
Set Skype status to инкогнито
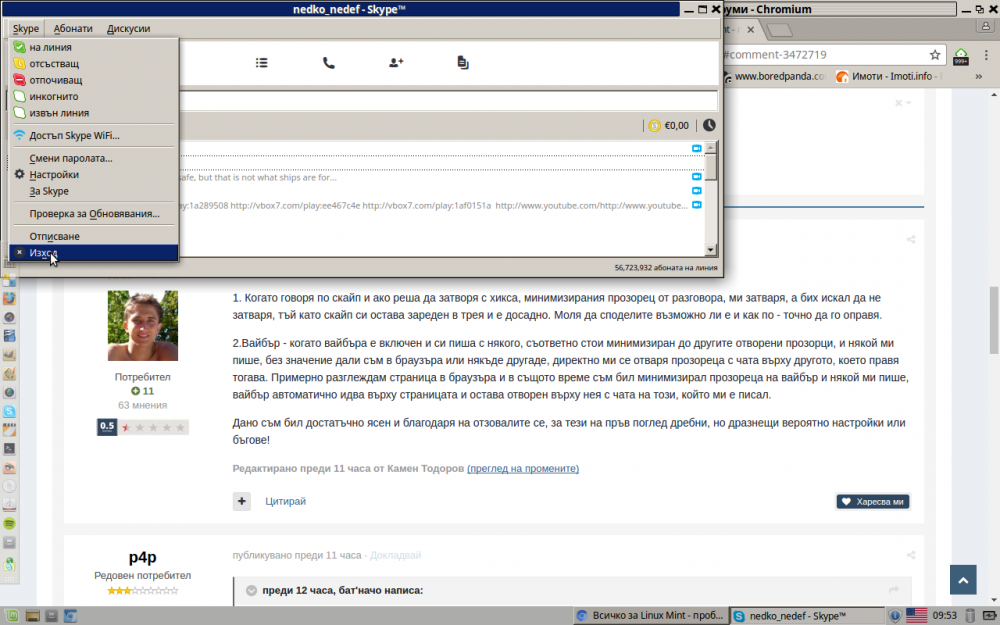tap(94, 97)
